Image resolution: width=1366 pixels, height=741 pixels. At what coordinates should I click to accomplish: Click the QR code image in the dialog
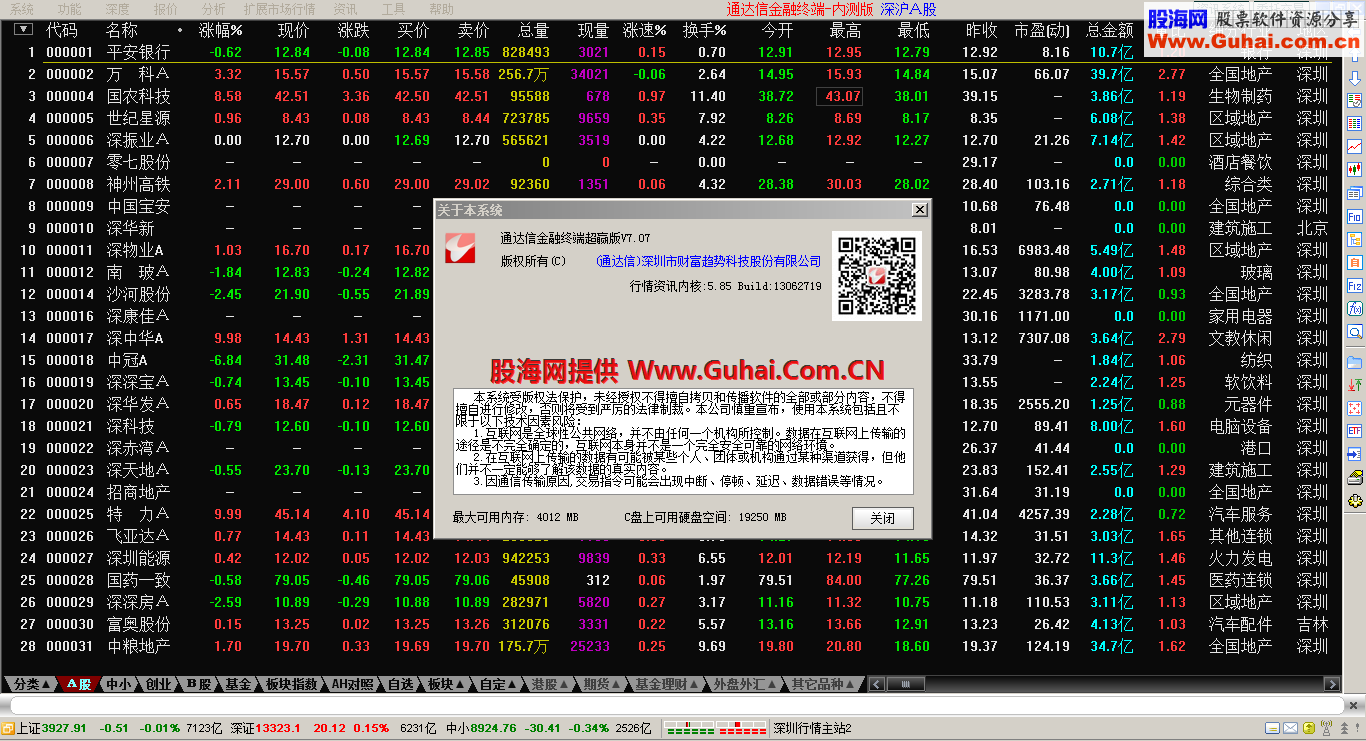pos(876,275)
